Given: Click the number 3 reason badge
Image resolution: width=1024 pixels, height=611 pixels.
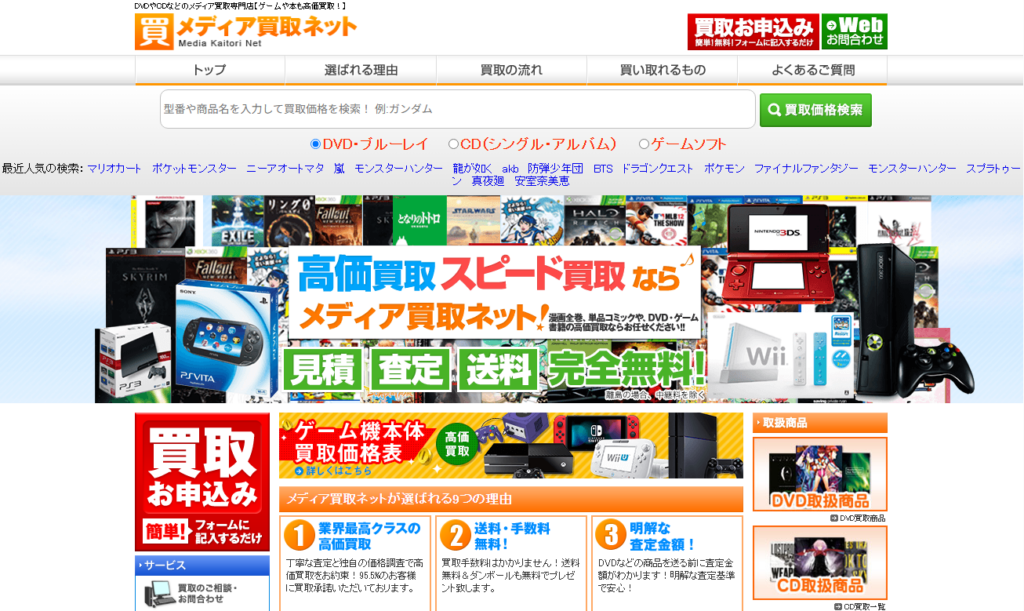Looking at the screenshot, I should click(x=611, y=536).
